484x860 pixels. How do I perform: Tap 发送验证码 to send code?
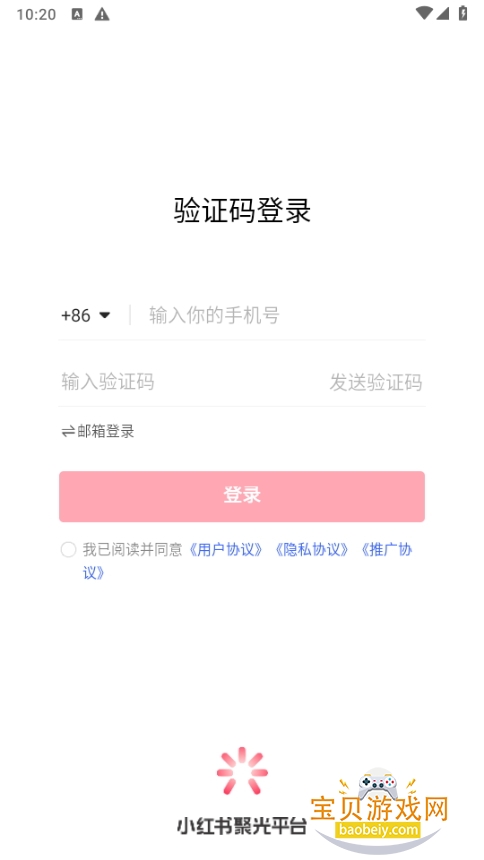[x=376, y=382]
